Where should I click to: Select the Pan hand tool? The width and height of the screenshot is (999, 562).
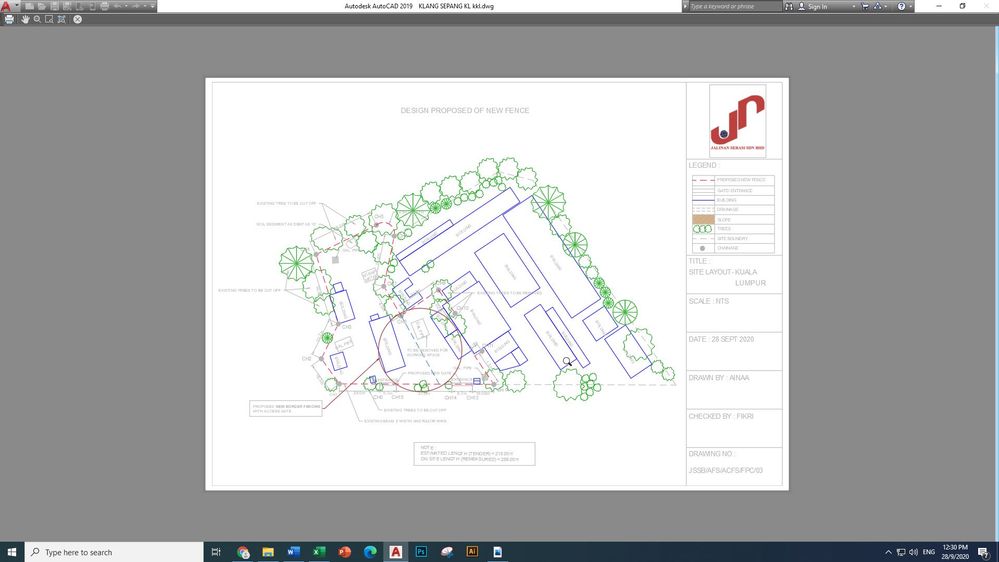[x=25, y=19]
